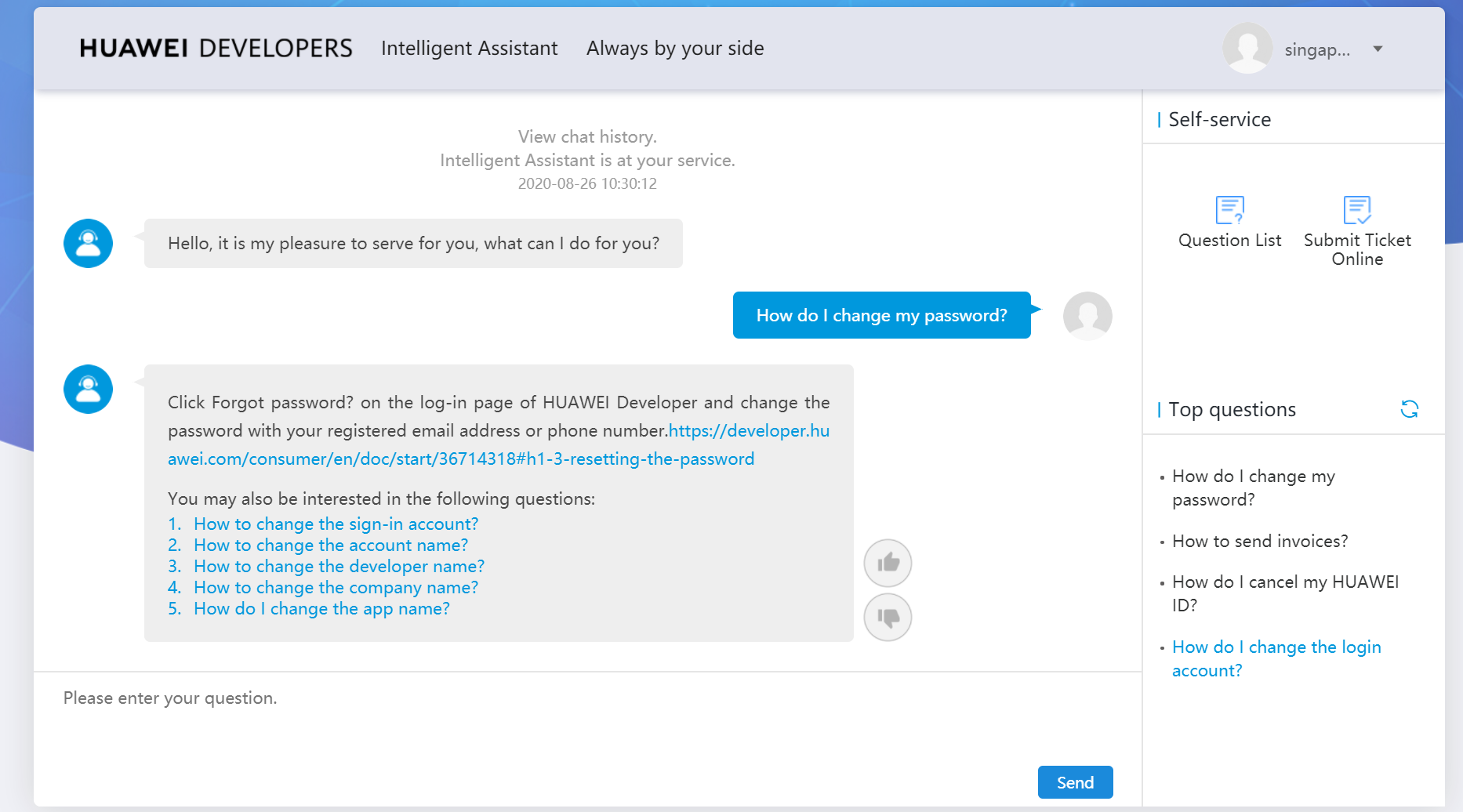This screenshot has height=812, width=1463.
Task: Choose top question about cancelling HUAWEI ID
Action: pos(1284,593)
